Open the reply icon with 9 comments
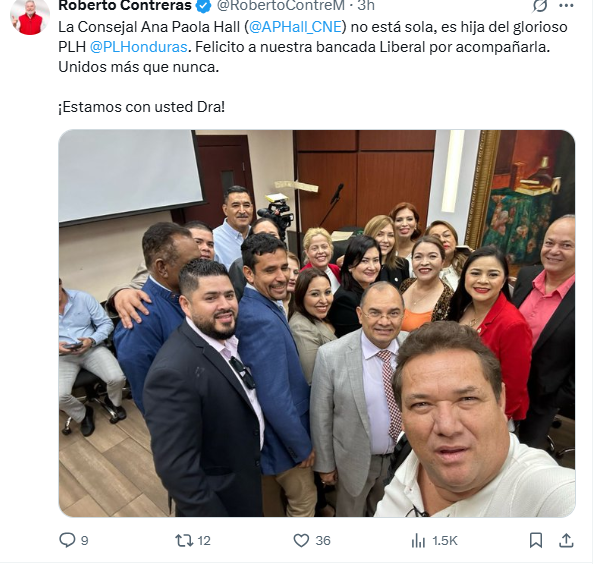This screenshot has width=593, height=564. click(67, 540)
